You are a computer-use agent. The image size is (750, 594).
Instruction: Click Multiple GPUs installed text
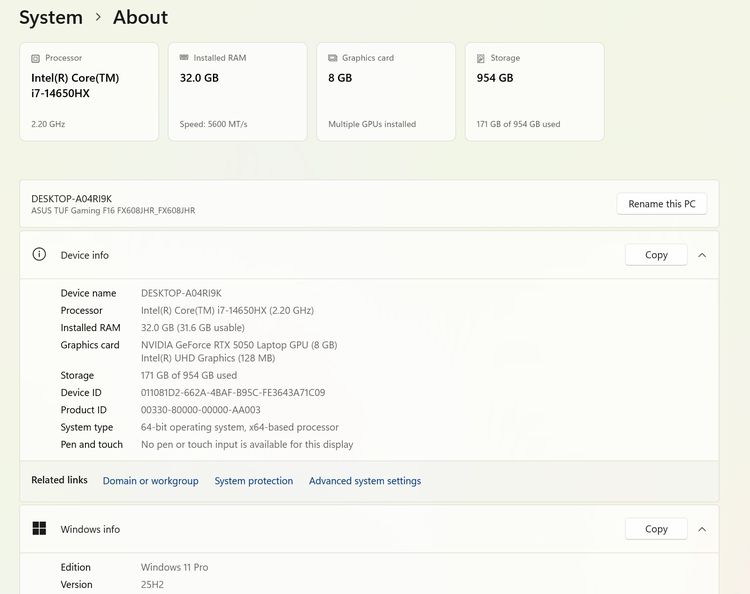(372, 124)
